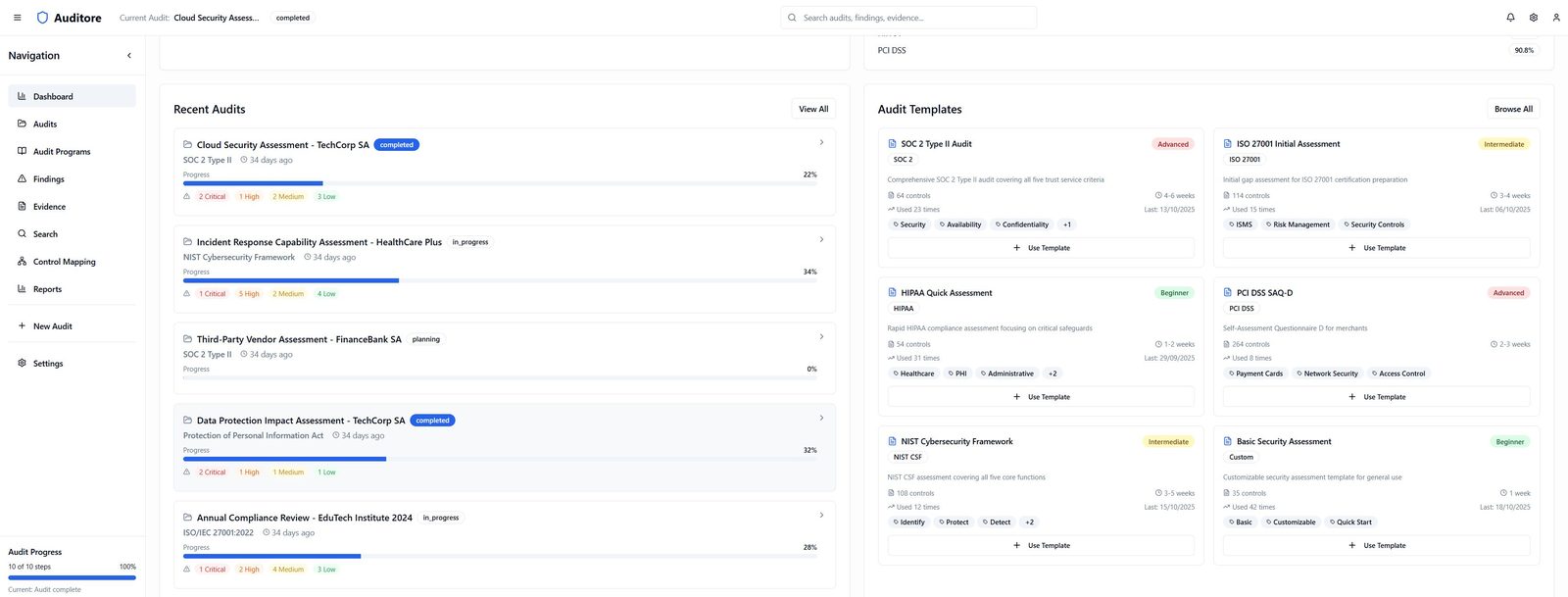Click sidebar Audit Progress bar
Screen dimensions: 1568x597
coord(72,577)
